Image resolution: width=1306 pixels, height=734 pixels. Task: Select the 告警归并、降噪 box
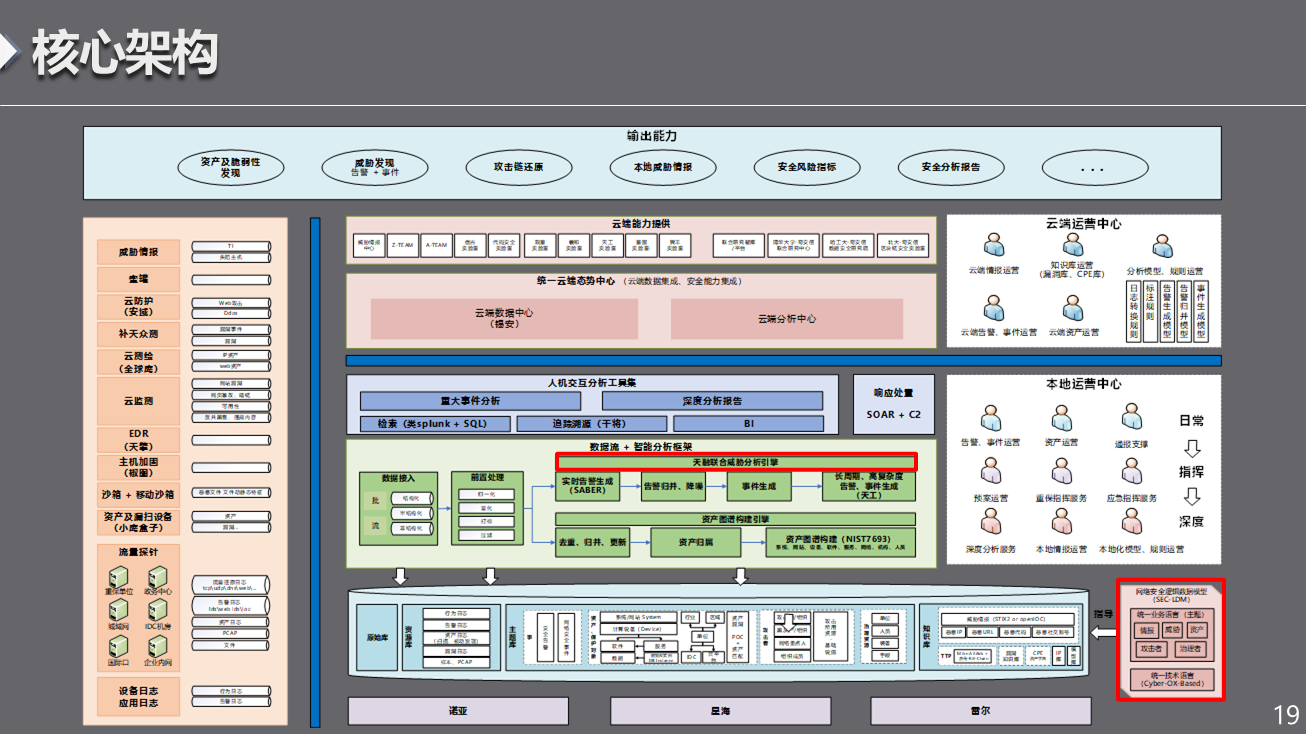click(673, 487)
